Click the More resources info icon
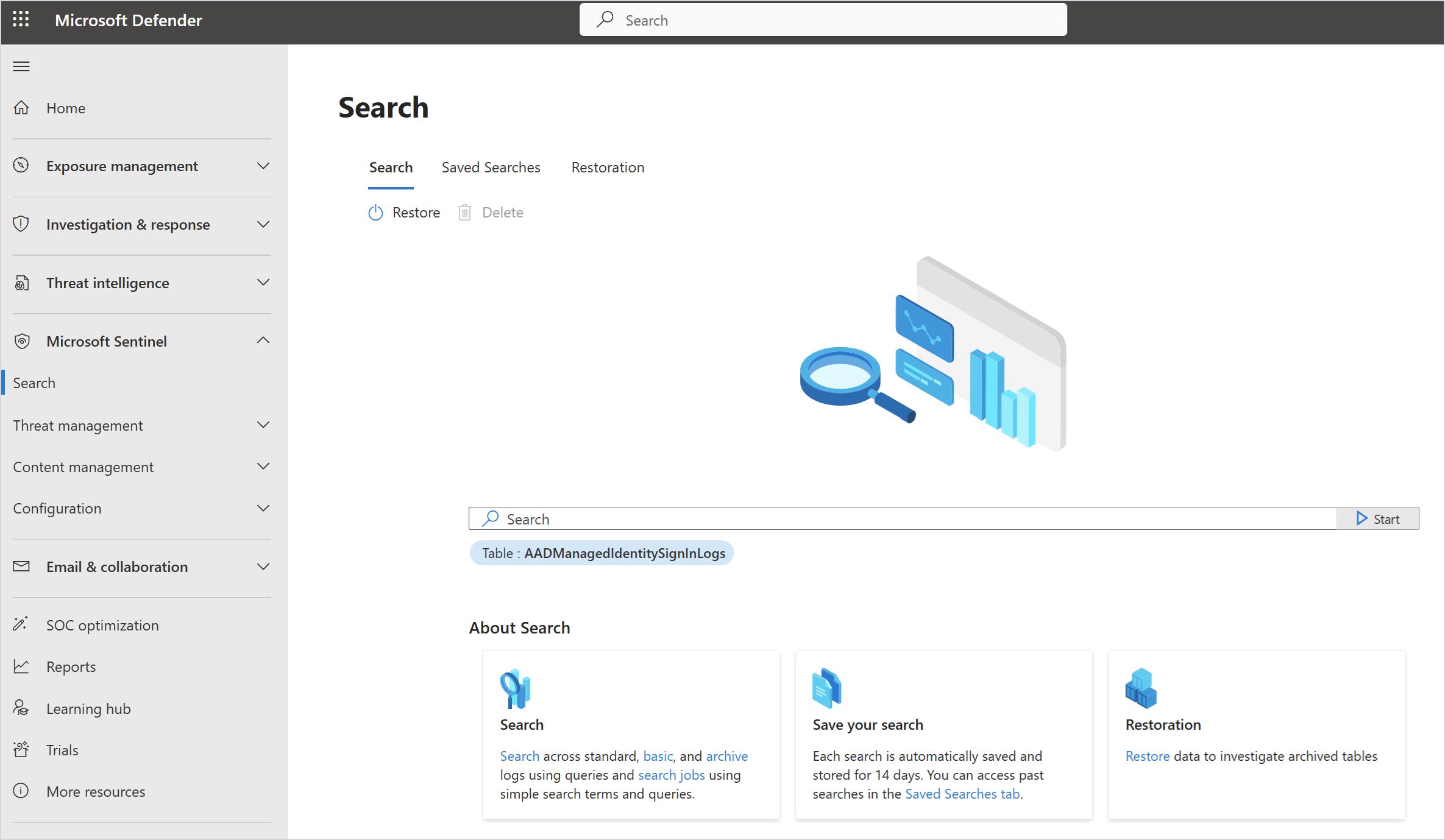1445x840 pixels. pos(21,791)
